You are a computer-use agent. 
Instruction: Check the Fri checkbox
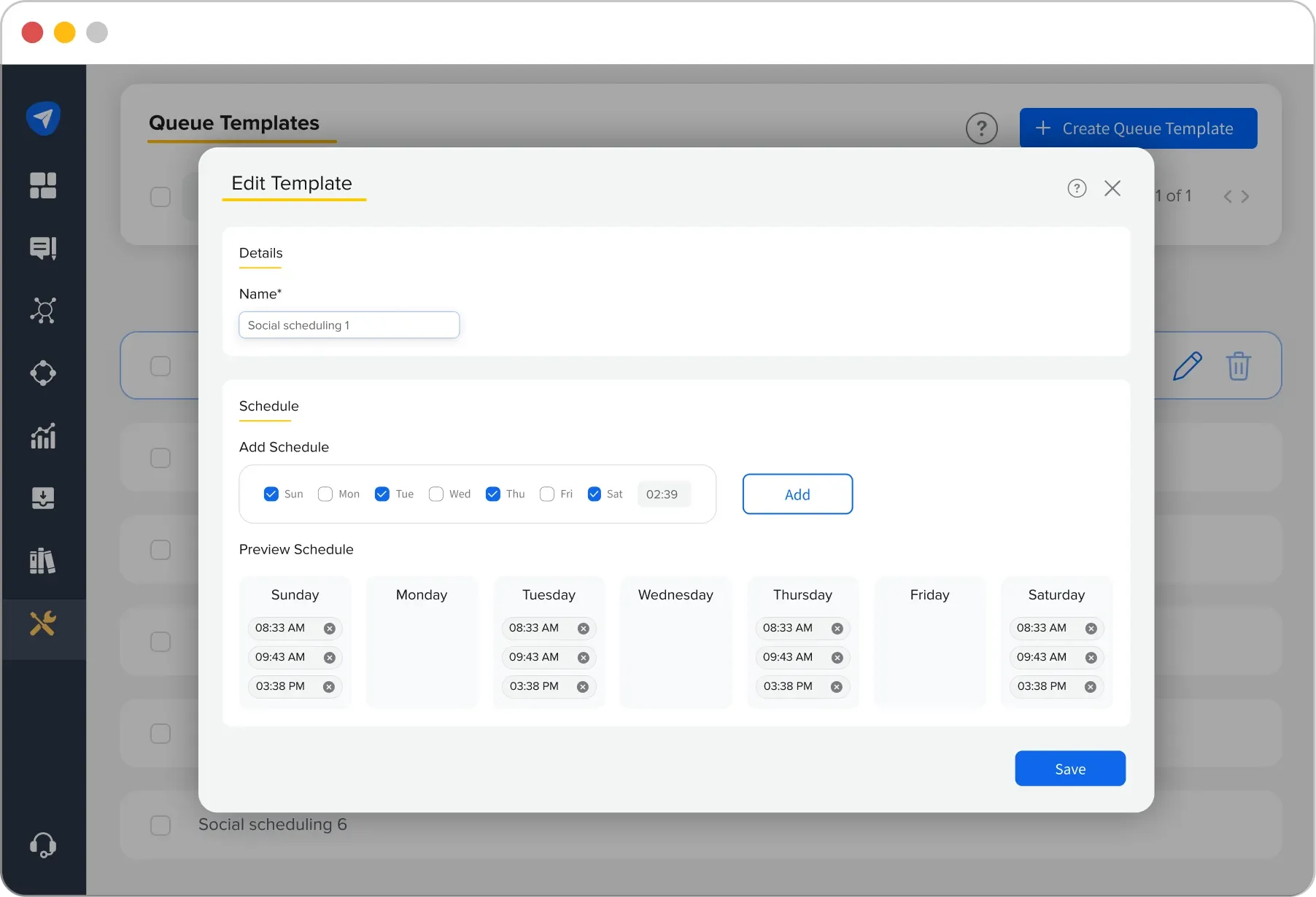click(x=548, y=494)
